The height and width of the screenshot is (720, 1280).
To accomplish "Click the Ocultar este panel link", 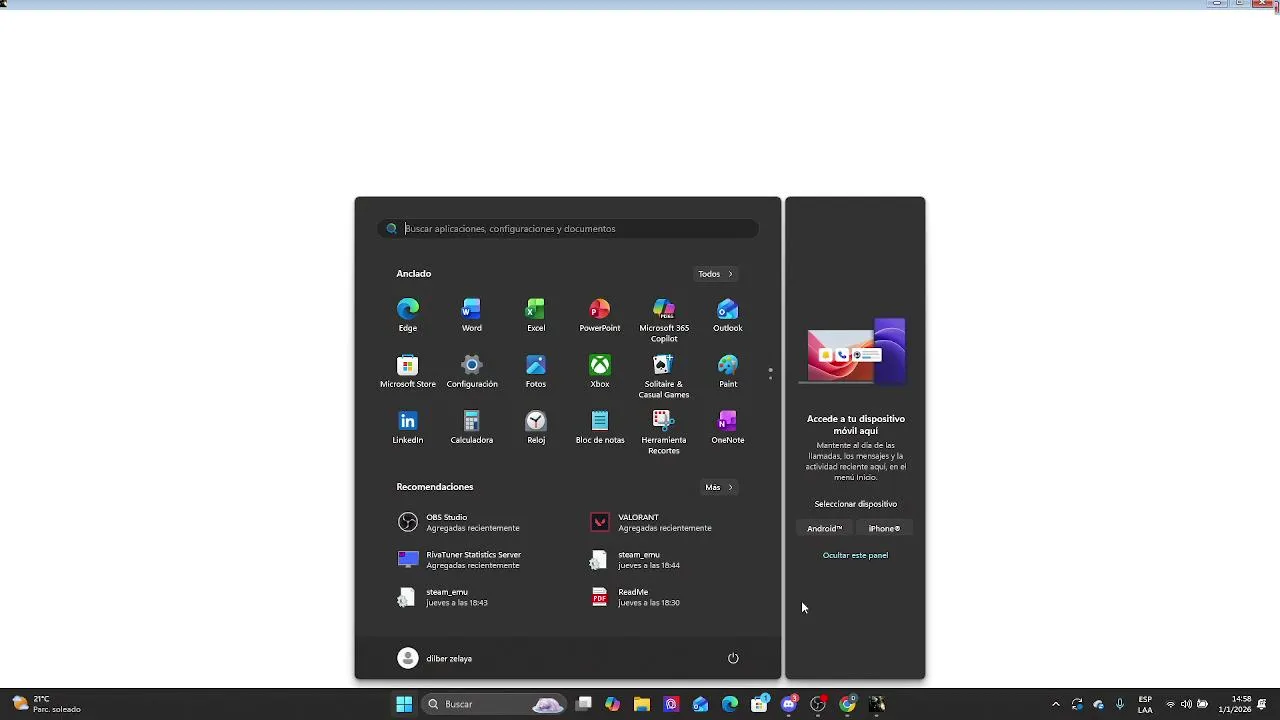I will [x=855, y=555].
